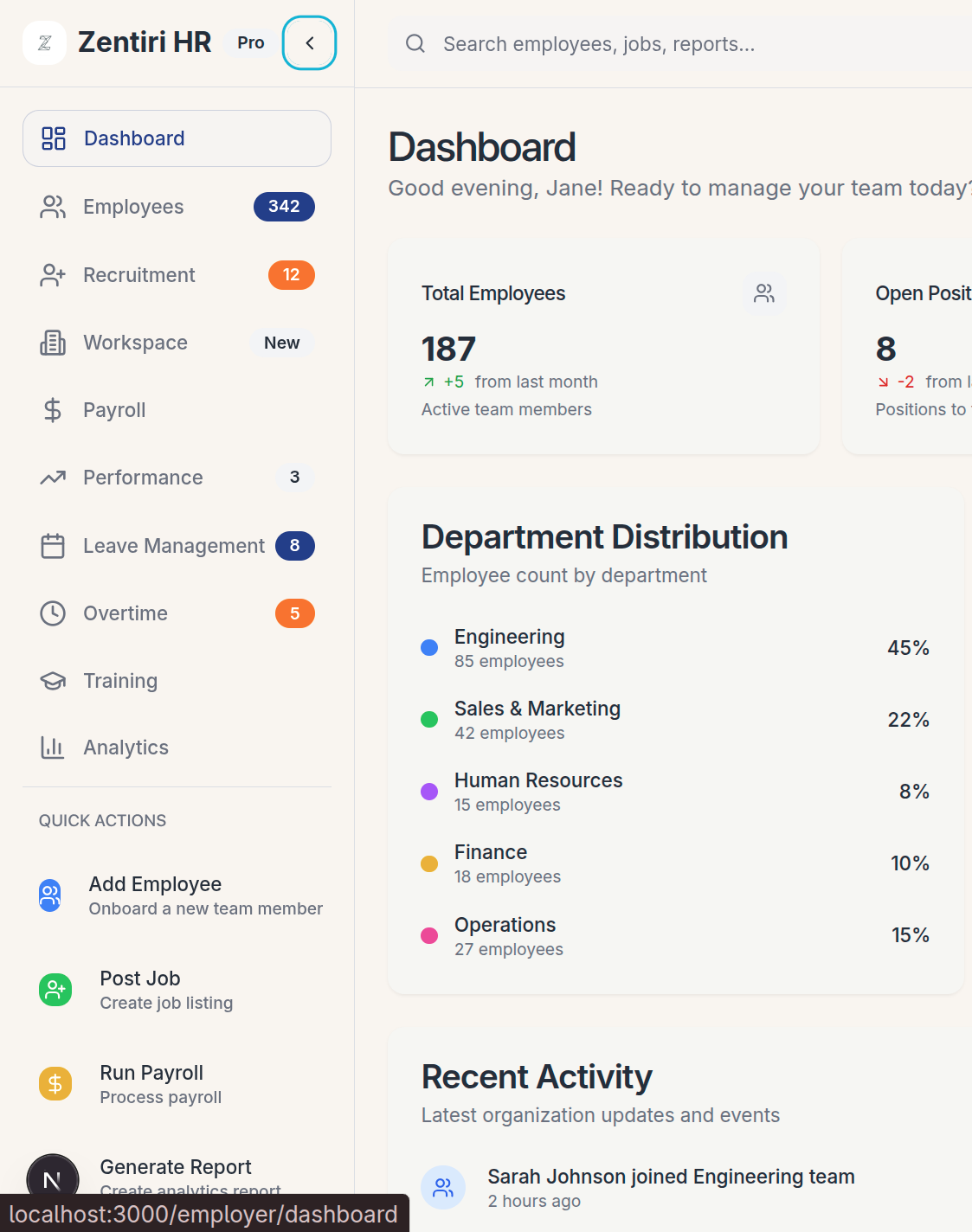Image resolution: width=972 pixels, height=1232 pixels.
Task: Open Analytics bar chart icon
Action: pos(52,747)
